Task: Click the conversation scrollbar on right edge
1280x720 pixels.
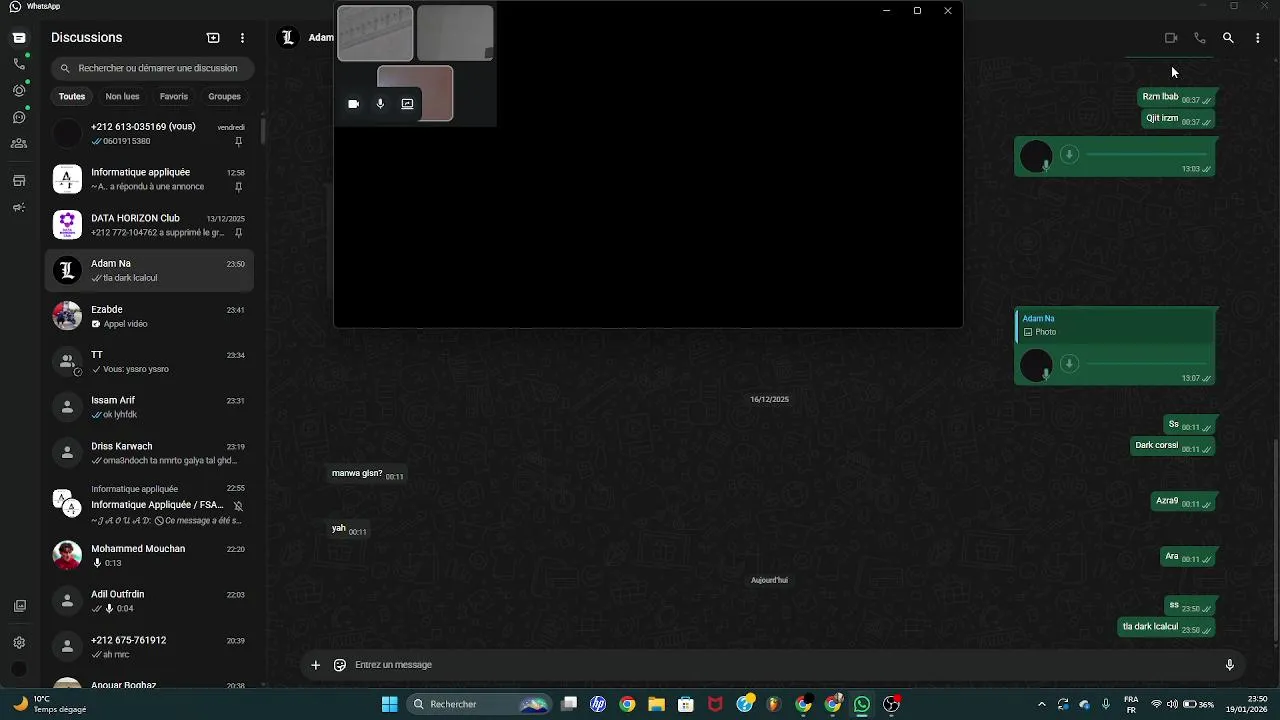Action: [1276, 540]
